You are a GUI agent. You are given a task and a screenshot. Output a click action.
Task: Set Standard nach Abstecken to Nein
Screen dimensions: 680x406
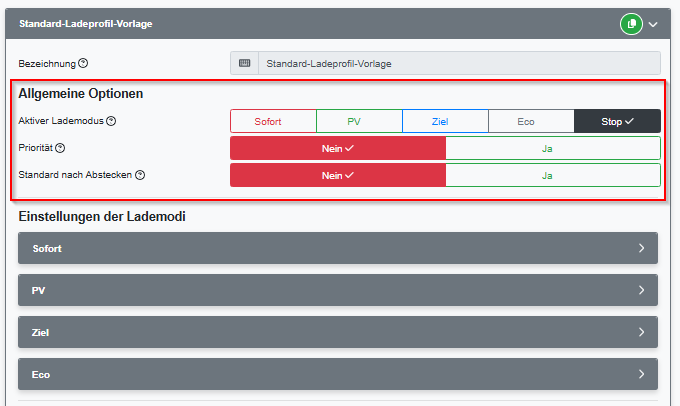coord(338,175)
